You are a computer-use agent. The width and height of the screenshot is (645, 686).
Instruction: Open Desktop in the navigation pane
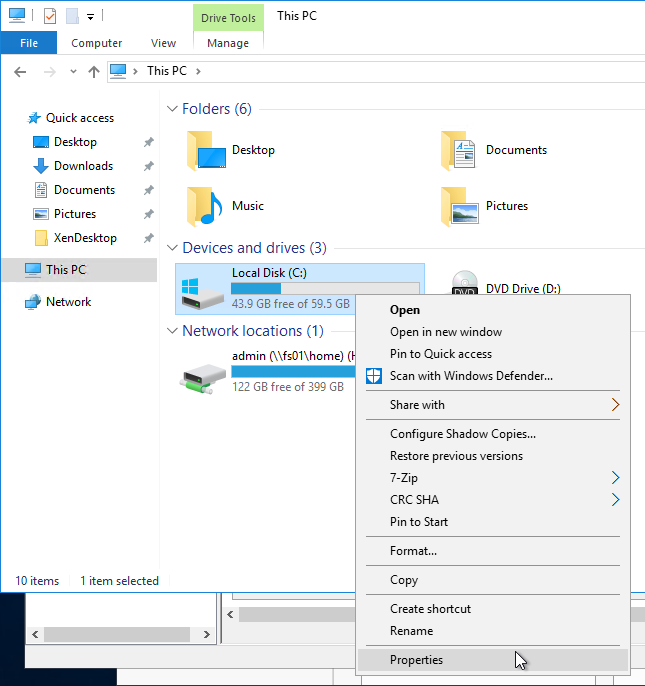point(75,142)
